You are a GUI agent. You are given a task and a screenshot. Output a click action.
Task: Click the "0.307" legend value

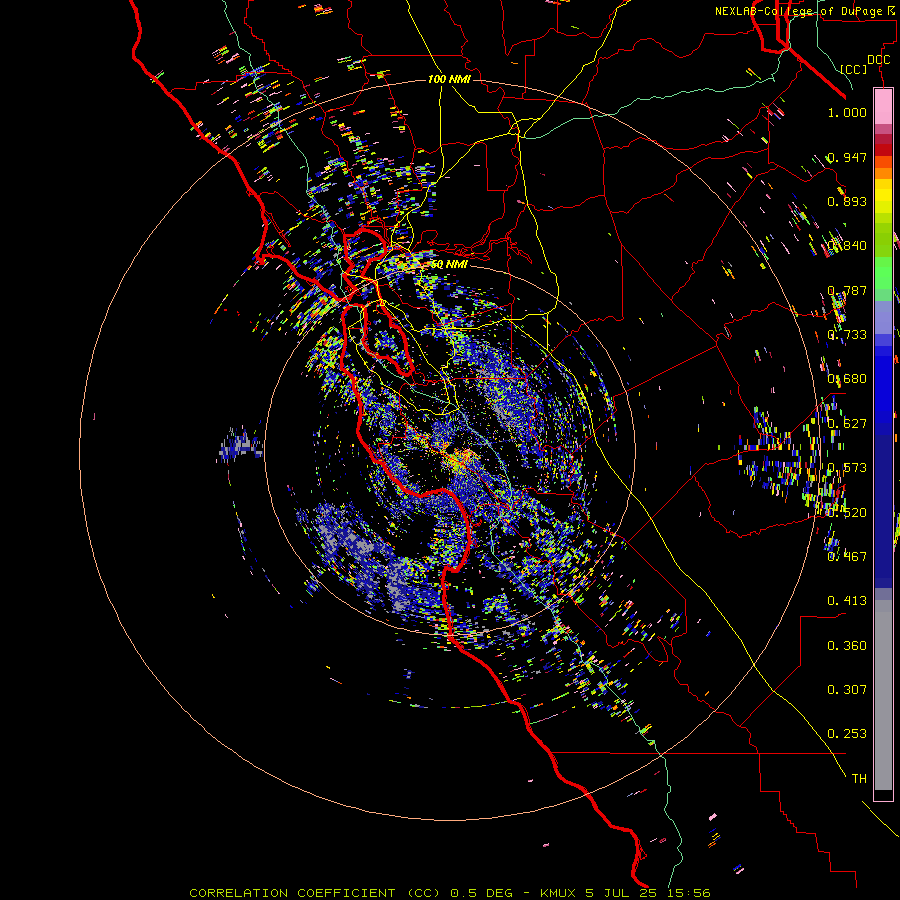(847, 690)
